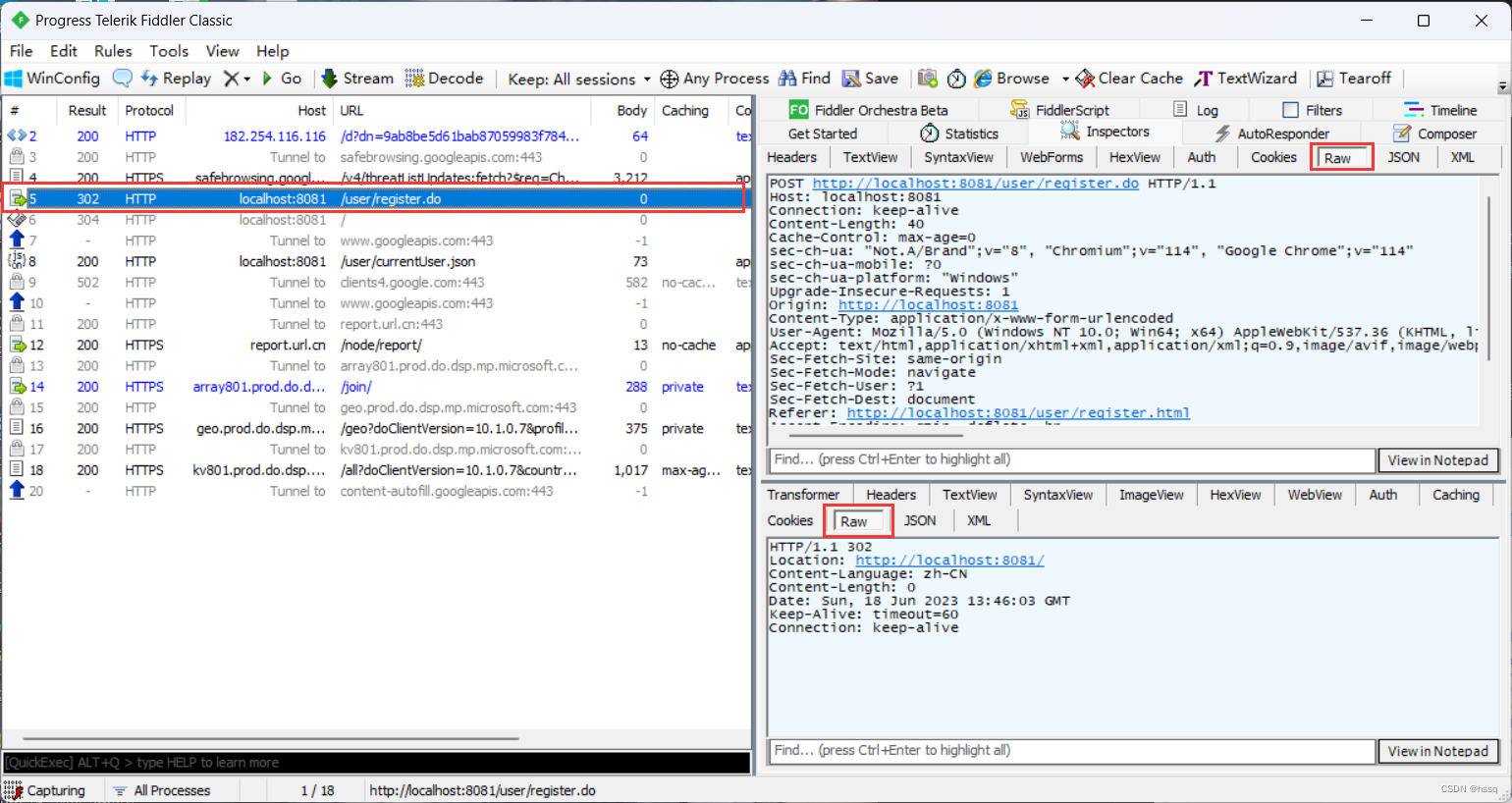
Task: Click the timer stopwatch icon
Action: [956, 79]
